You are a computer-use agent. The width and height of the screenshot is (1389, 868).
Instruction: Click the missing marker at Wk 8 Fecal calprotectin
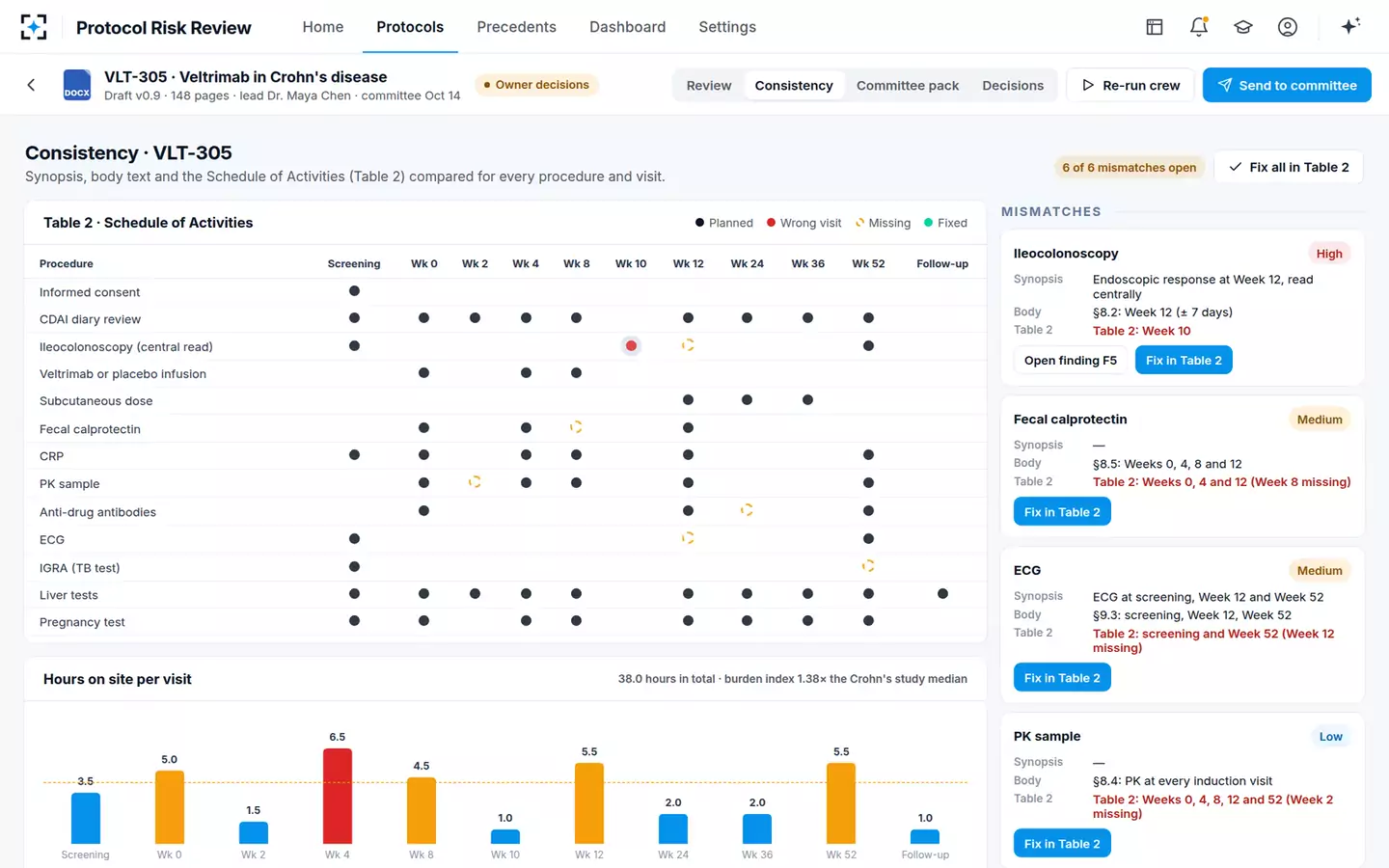[576, 426]
